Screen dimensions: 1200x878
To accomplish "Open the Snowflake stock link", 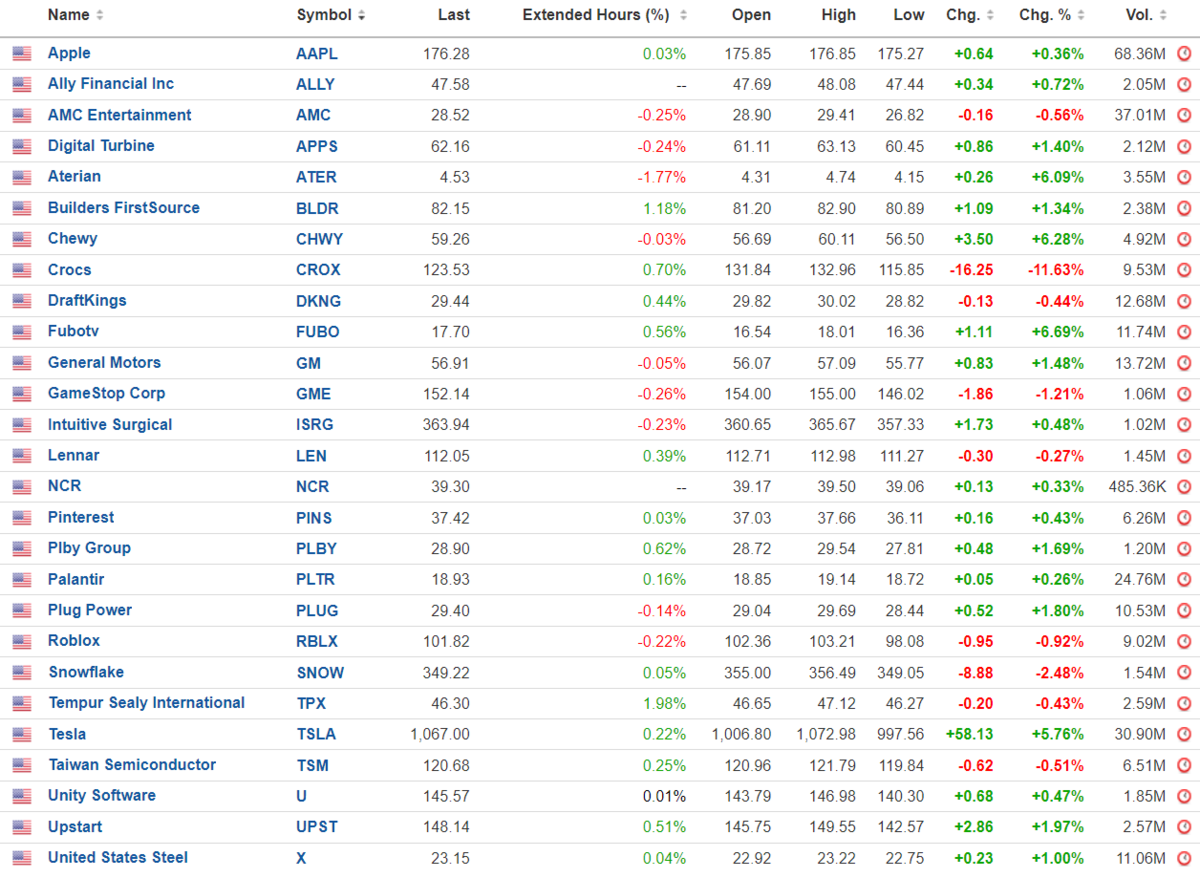I will (86, 672).
